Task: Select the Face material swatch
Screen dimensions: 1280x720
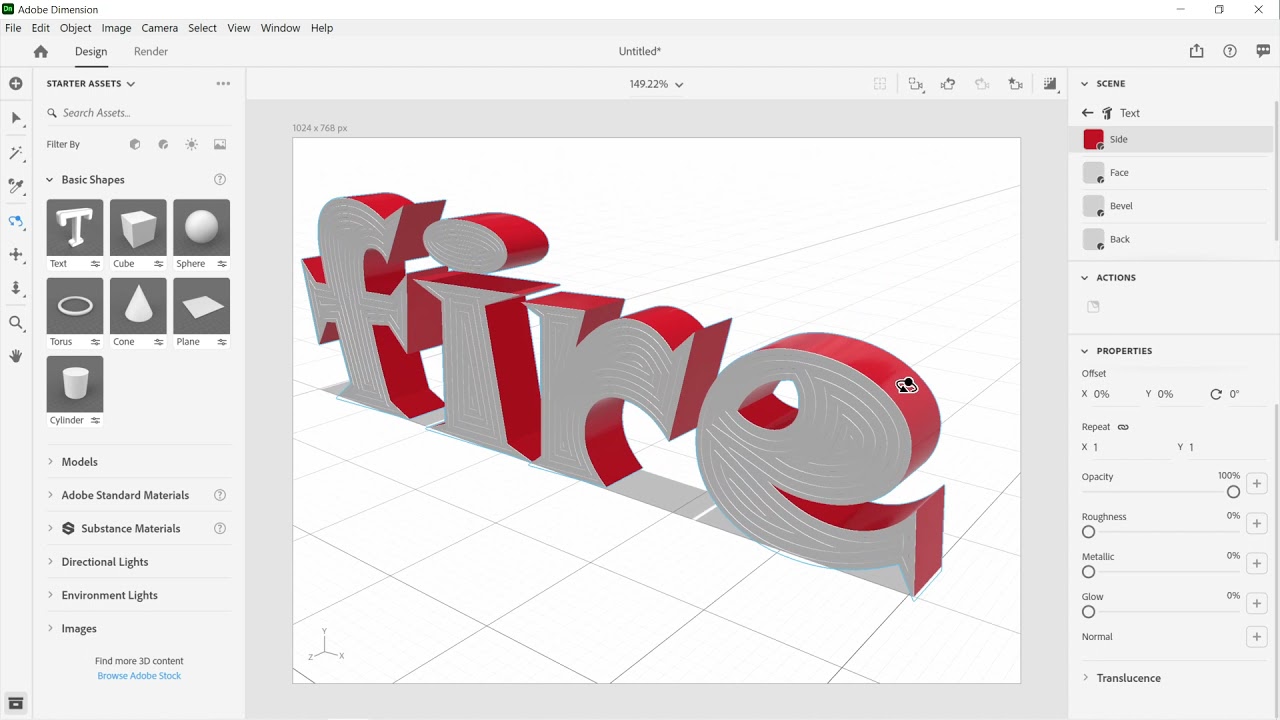Action: [x=1094, y=173]
